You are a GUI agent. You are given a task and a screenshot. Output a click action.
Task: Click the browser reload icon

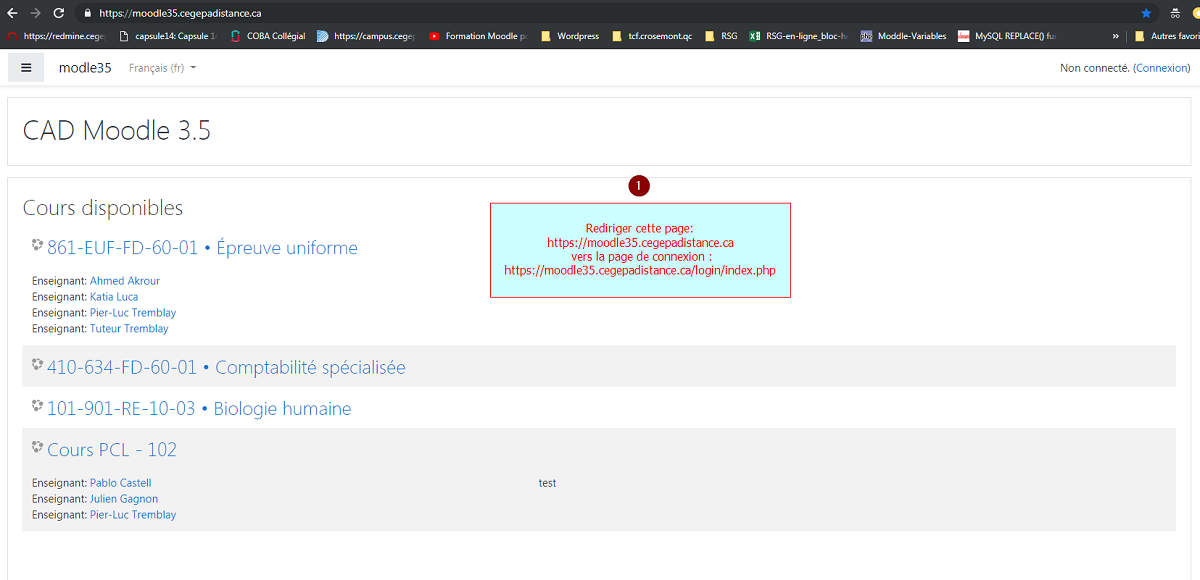(59, 13)
